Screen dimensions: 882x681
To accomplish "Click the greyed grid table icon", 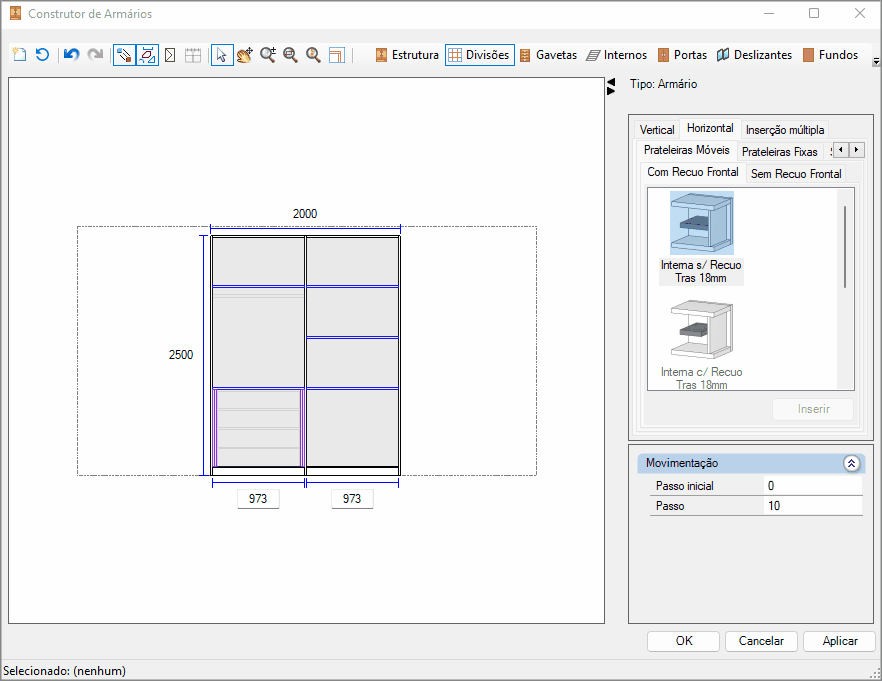I will pos(193,55).
